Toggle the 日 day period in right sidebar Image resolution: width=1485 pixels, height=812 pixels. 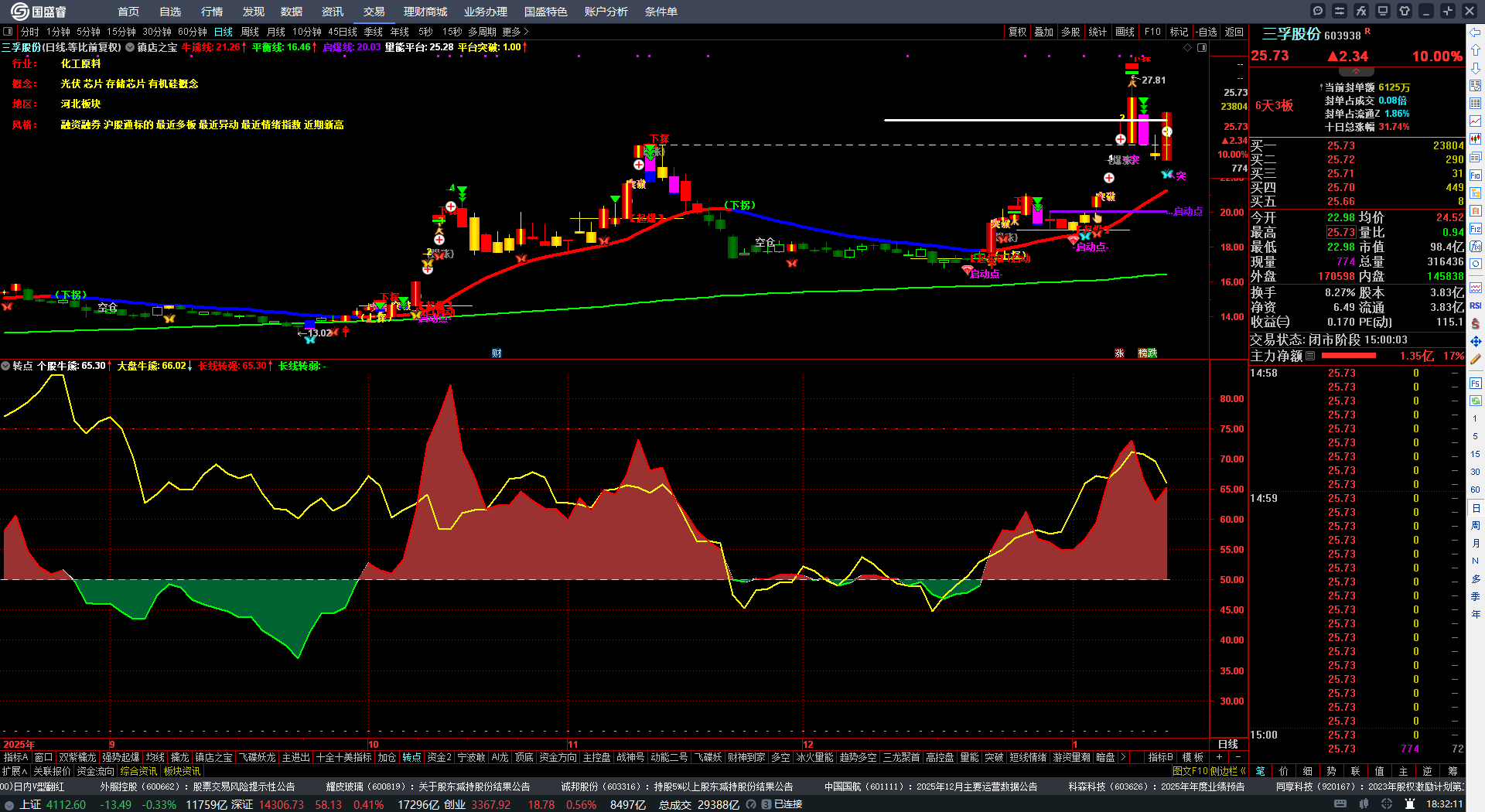(1476, 508)
